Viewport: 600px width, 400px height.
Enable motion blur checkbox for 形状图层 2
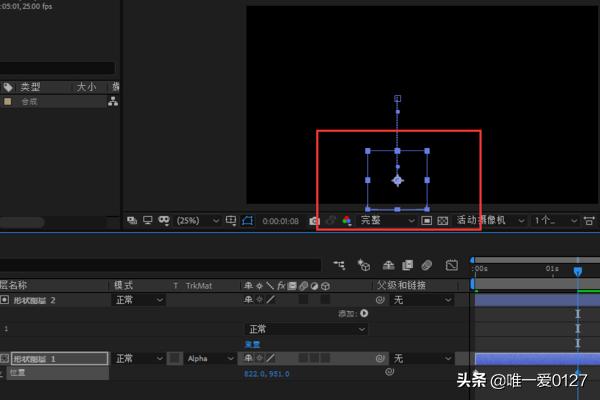303,299
